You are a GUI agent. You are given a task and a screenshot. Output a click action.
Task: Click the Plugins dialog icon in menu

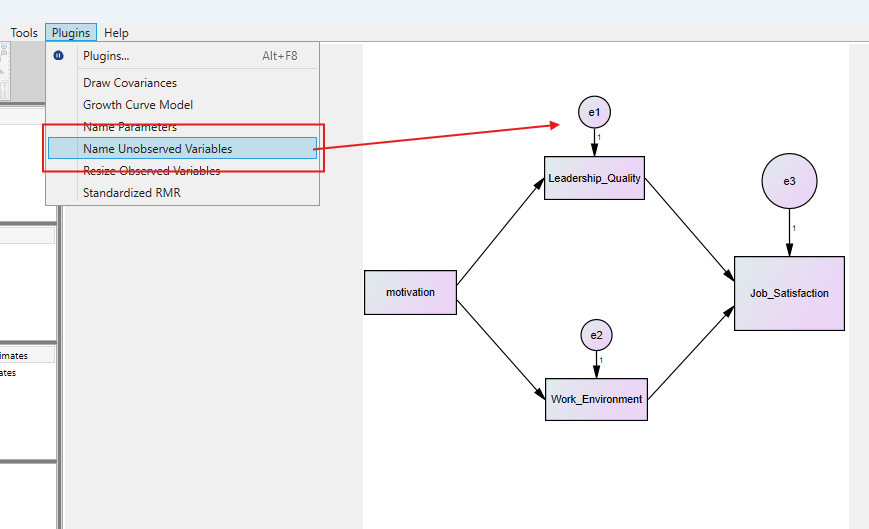(58, 56)
